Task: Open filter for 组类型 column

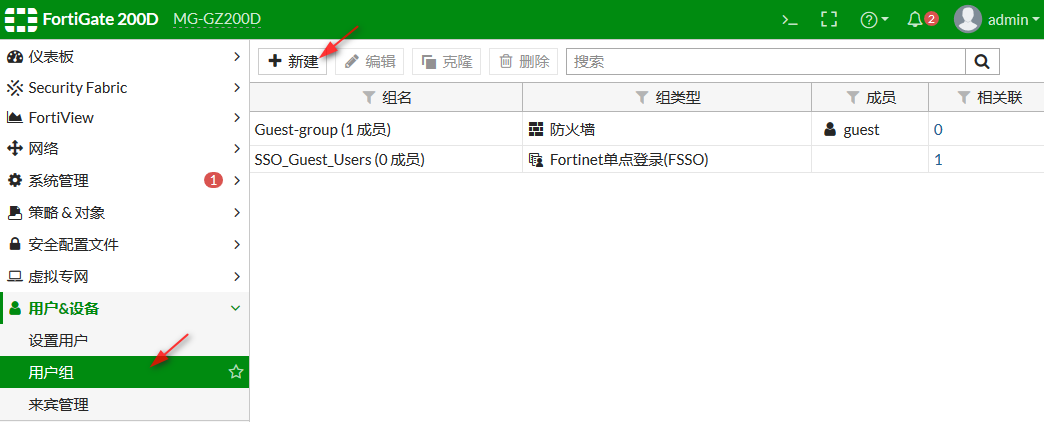Action: click(641, 98)
